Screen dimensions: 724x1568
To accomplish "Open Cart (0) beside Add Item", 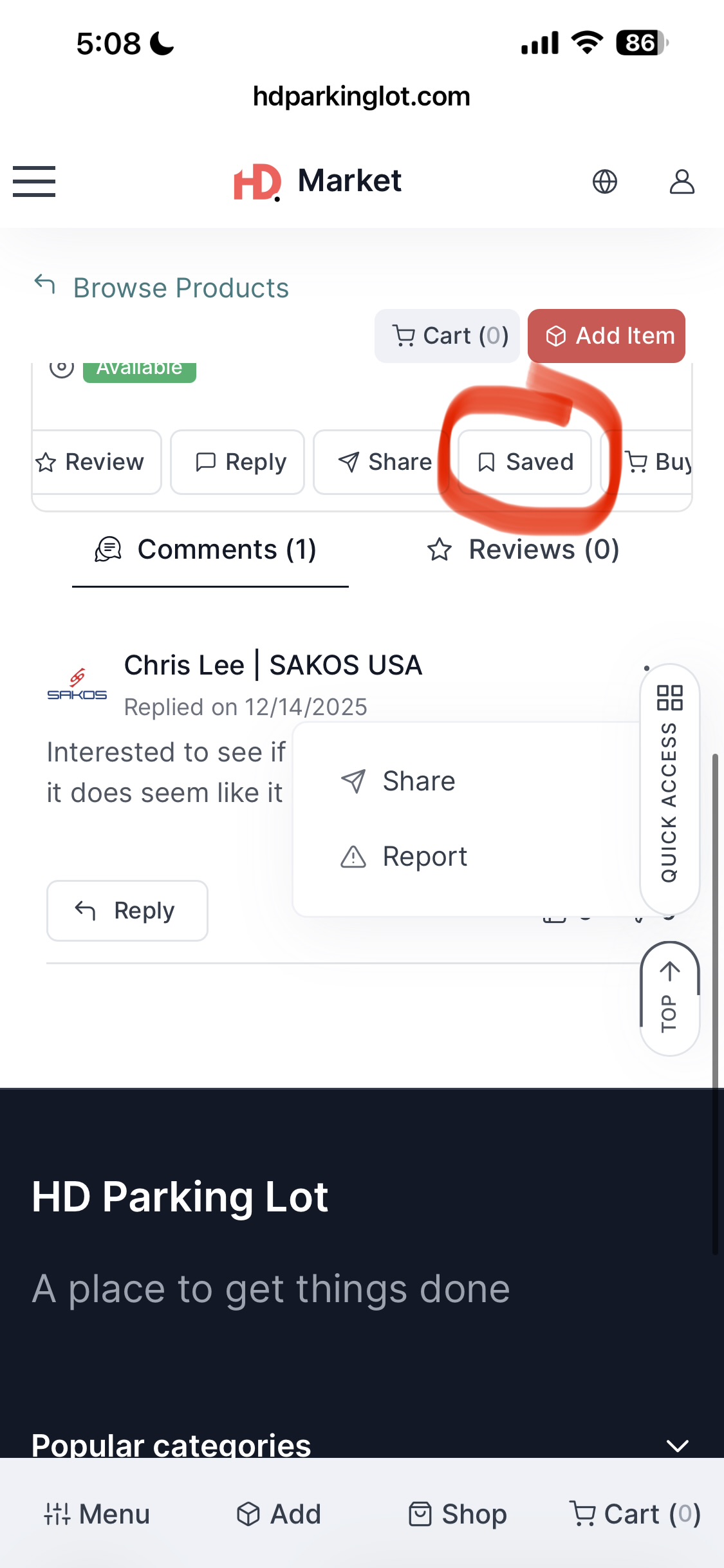I will tap(447, 336).
